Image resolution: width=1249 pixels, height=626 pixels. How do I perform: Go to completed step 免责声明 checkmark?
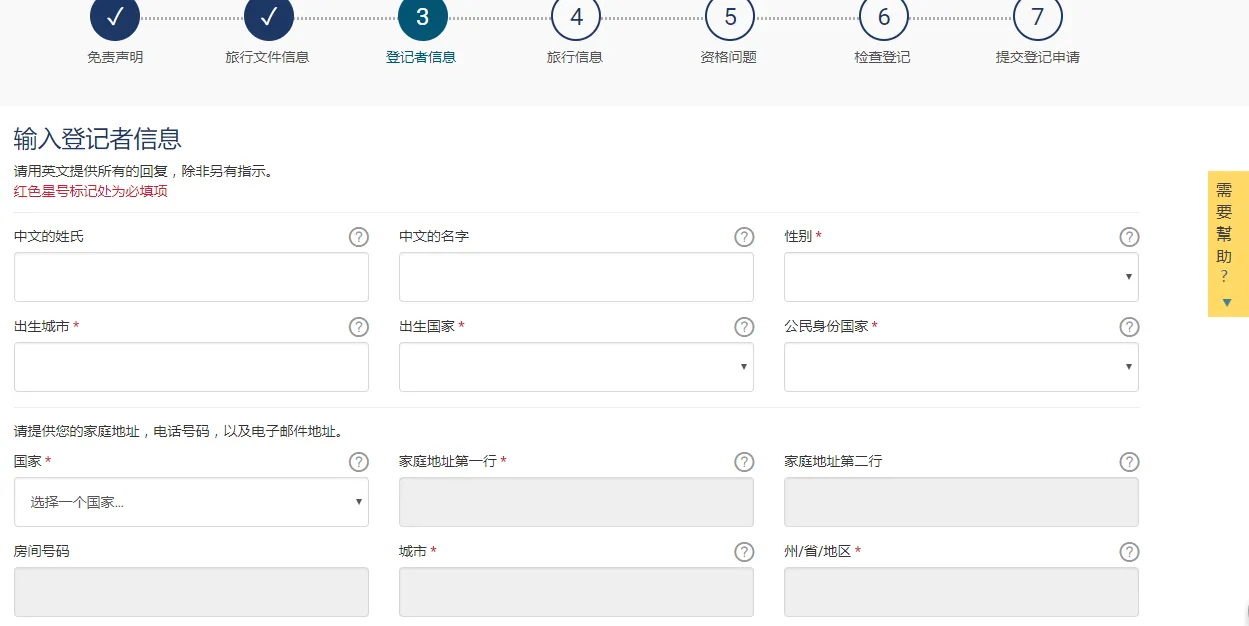(x=115, y=17)
